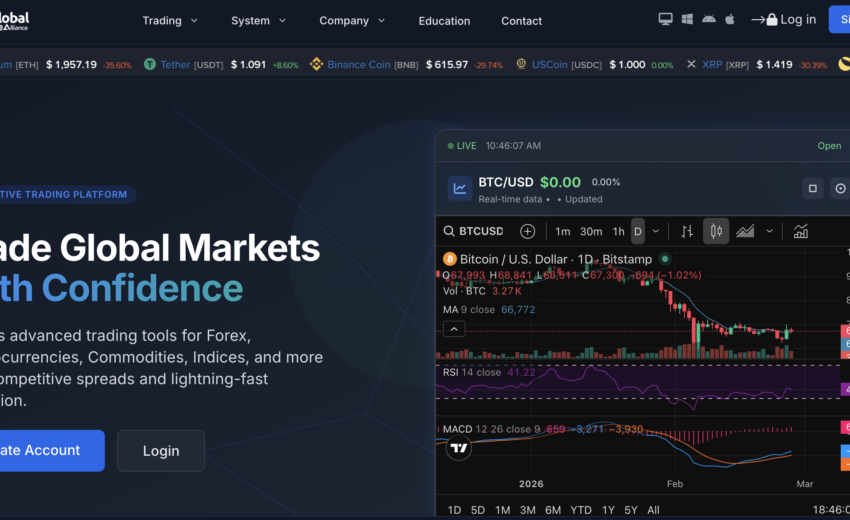The width and height of the screenshot is (850, 520).
Task: Open the BTCUSD symbol search
Action: pyautogui.click(x=473, y=232)
